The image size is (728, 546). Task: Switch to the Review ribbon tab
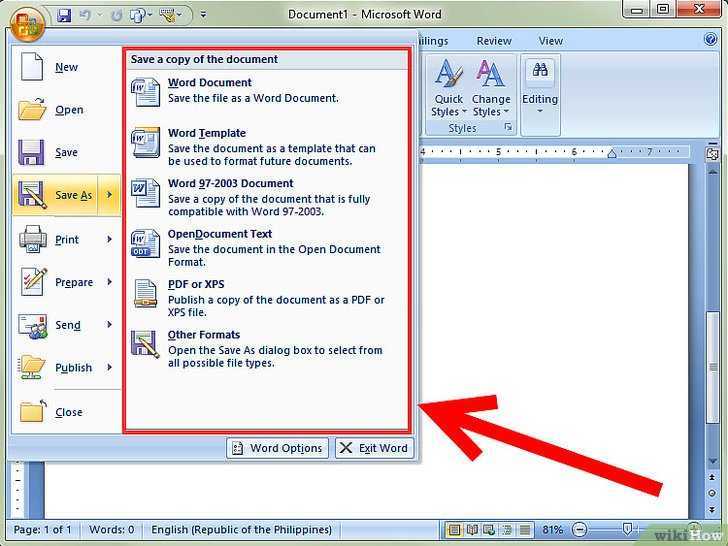(x=494, y=41)
